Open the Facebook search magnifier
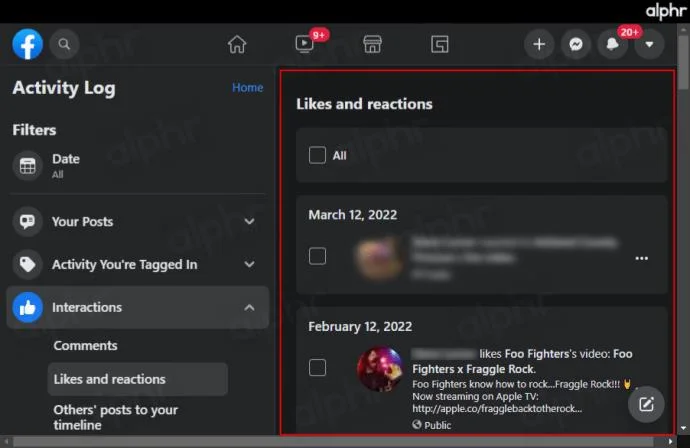 point(64,44)
